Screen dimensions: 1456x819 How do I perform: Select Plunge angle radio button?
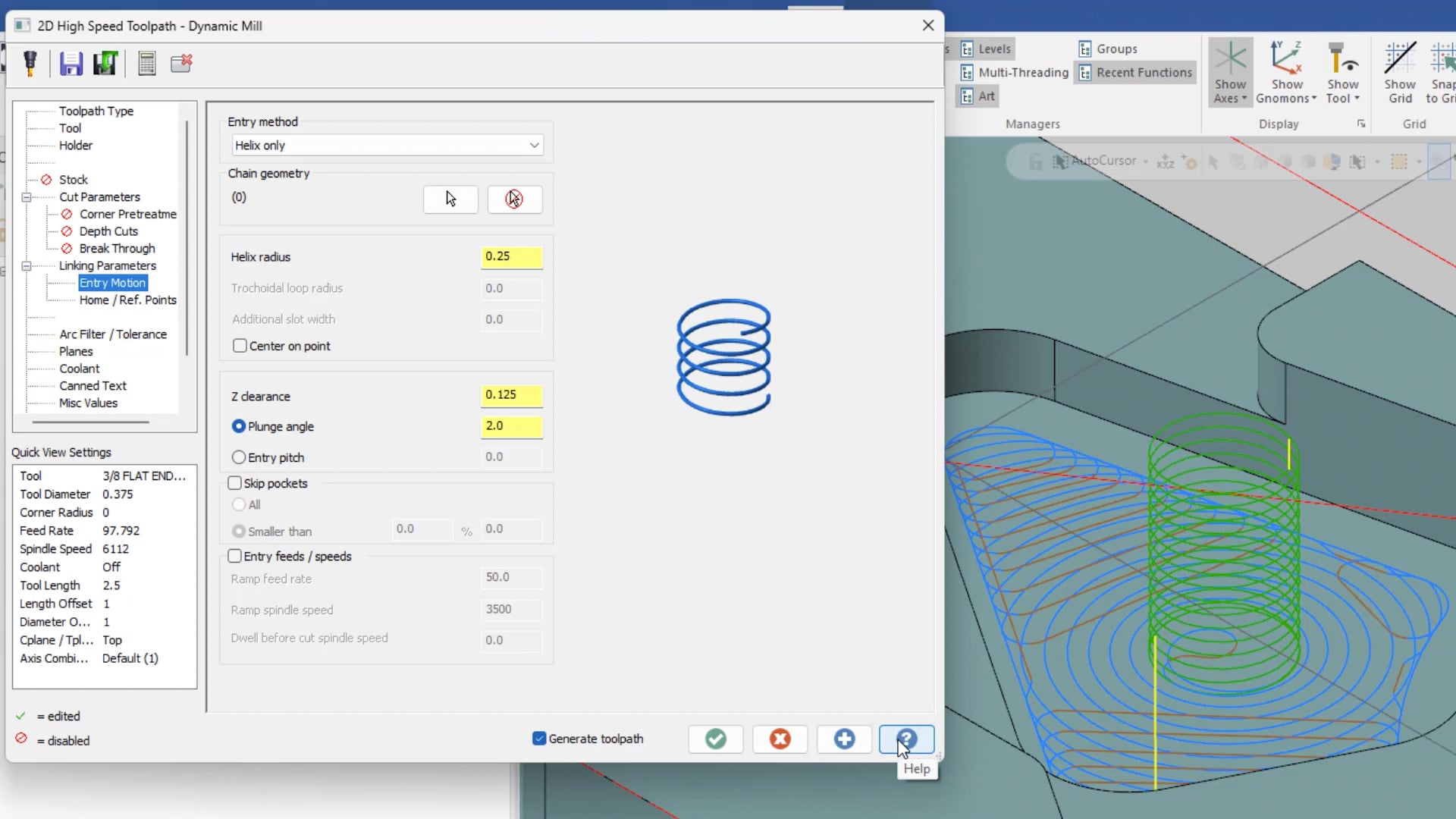pos(238,426)
